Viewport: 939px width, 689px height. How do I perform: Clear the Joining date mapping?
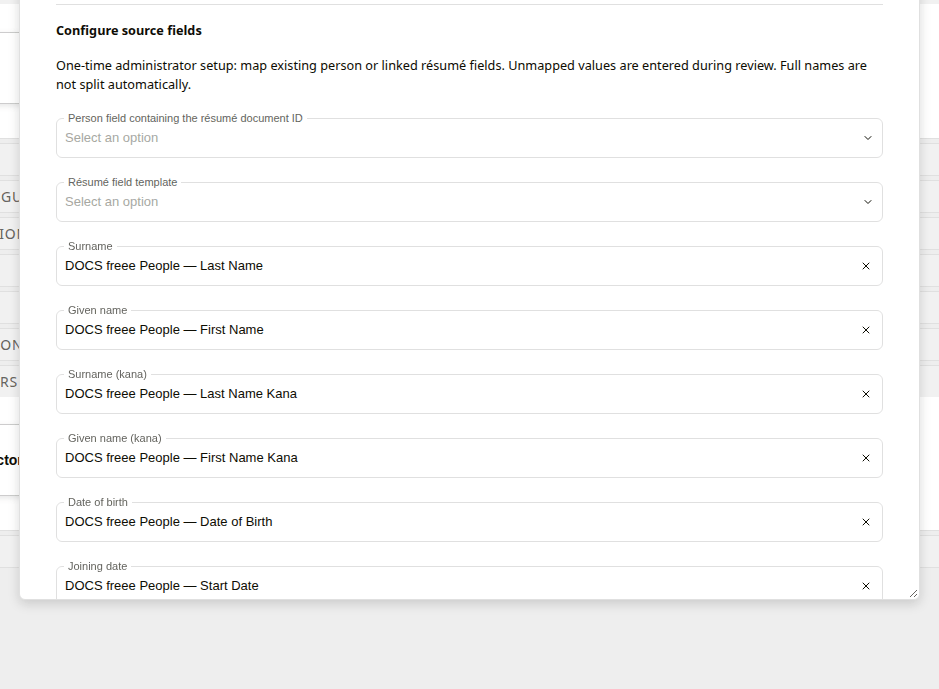865,586
